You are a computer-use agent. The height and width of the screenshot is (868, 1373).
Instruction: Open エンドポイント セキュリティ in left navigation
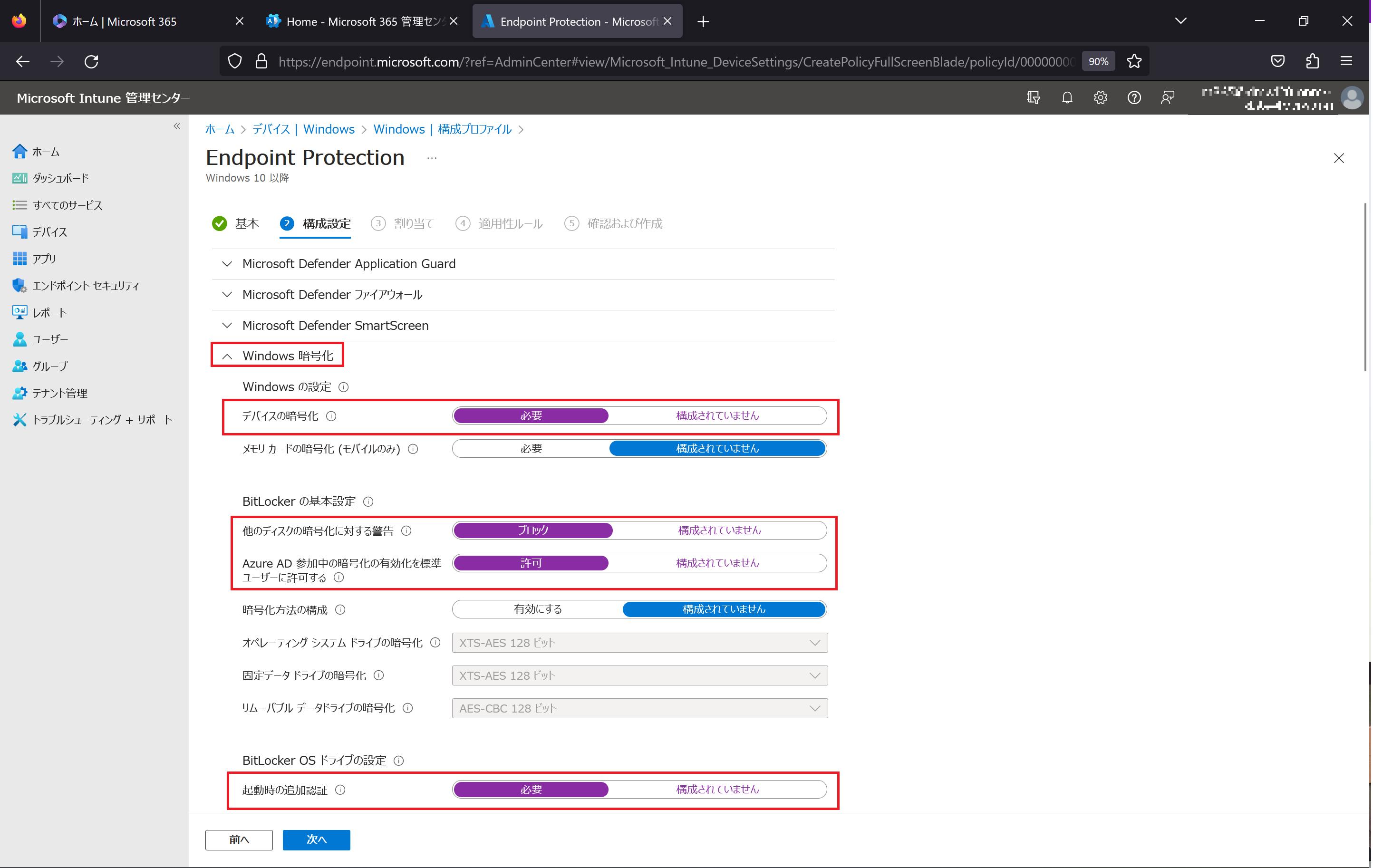pyautogui.click(x=86, y=286)
